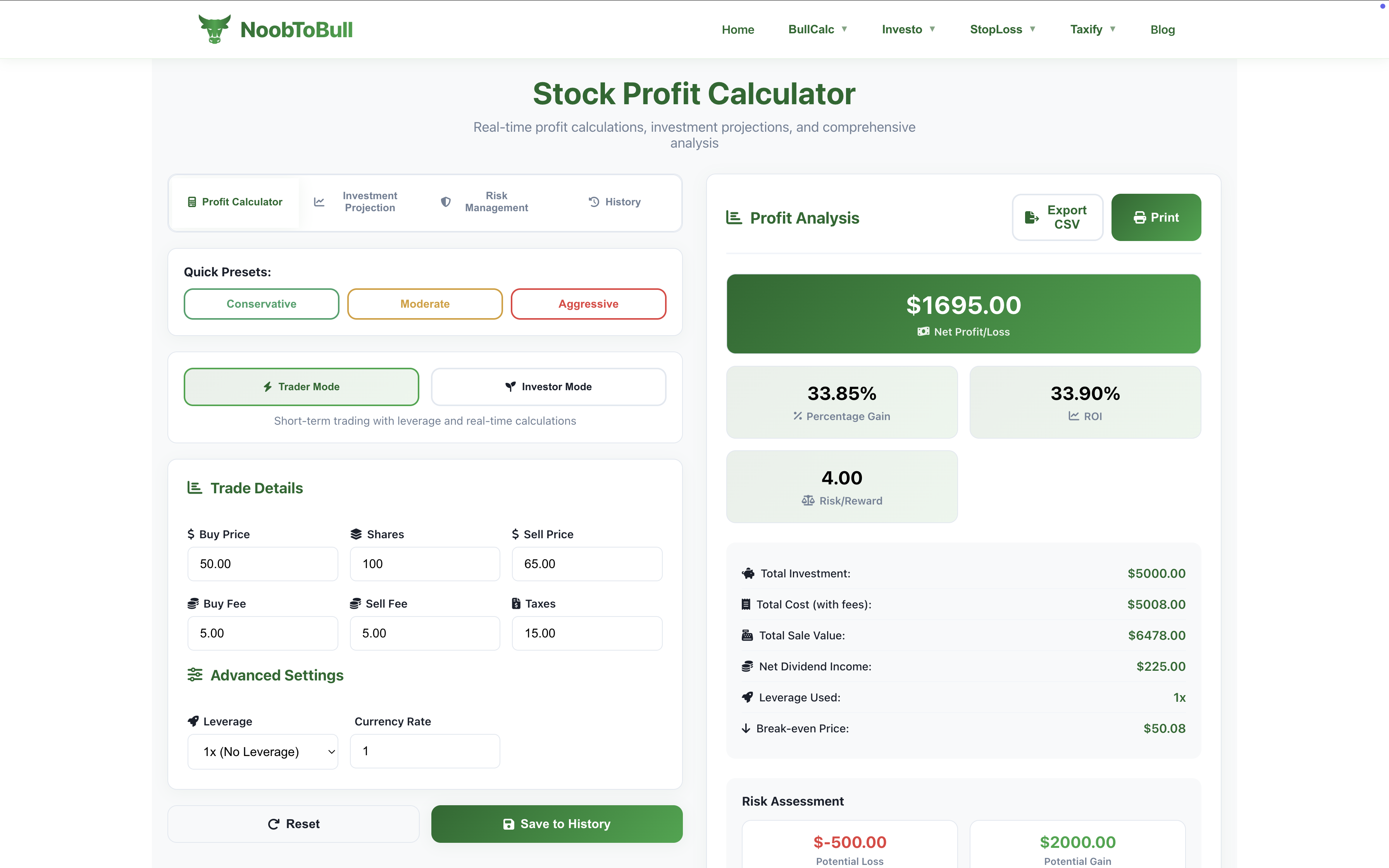1389x868 pixels.
Task: Click the Profit Analysis bar chart icon
Action: pyautogui.click(x=735, y=217)
